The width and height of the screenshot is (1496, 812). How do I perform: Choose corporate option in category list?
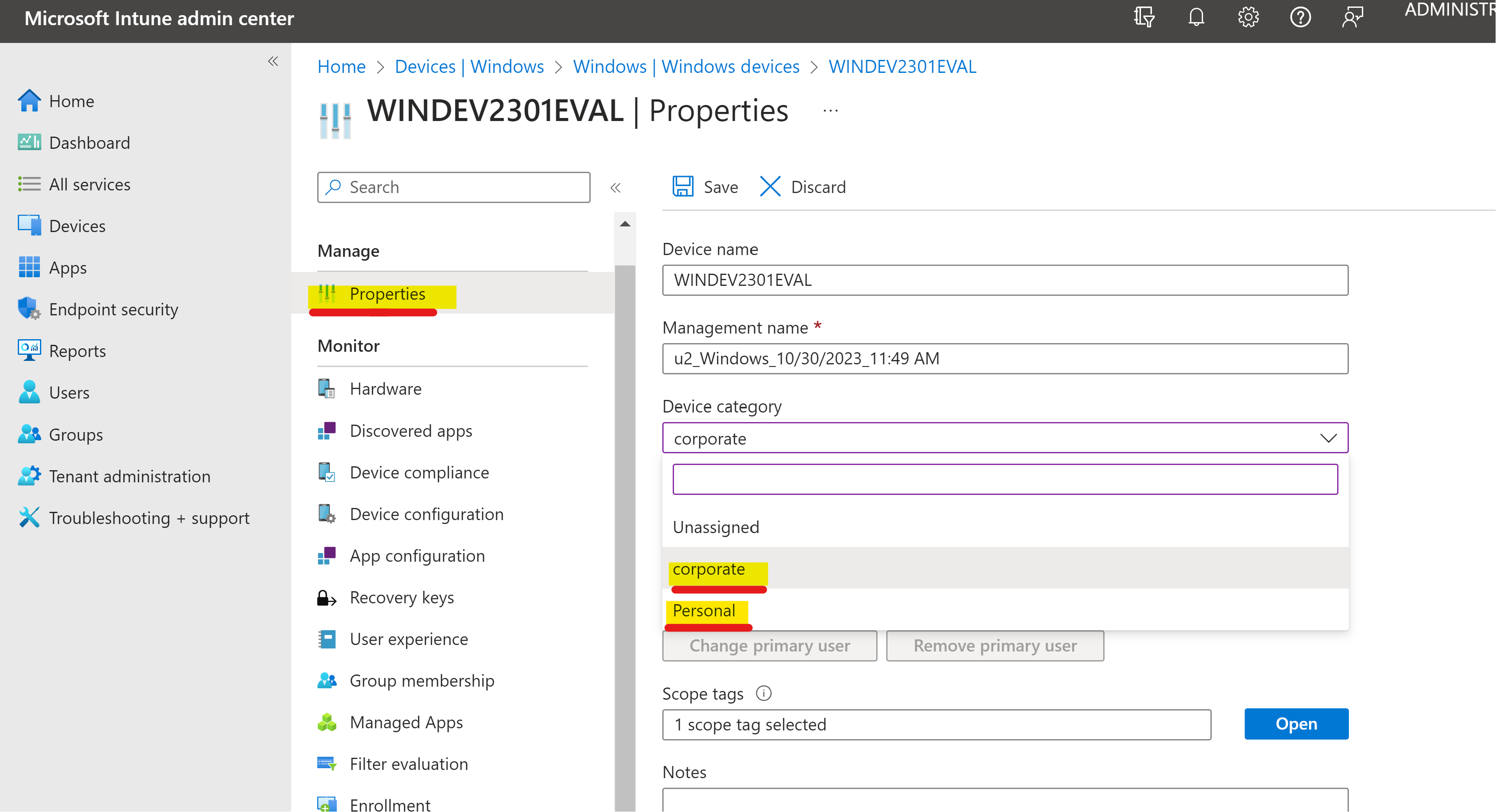(1005, 569)
